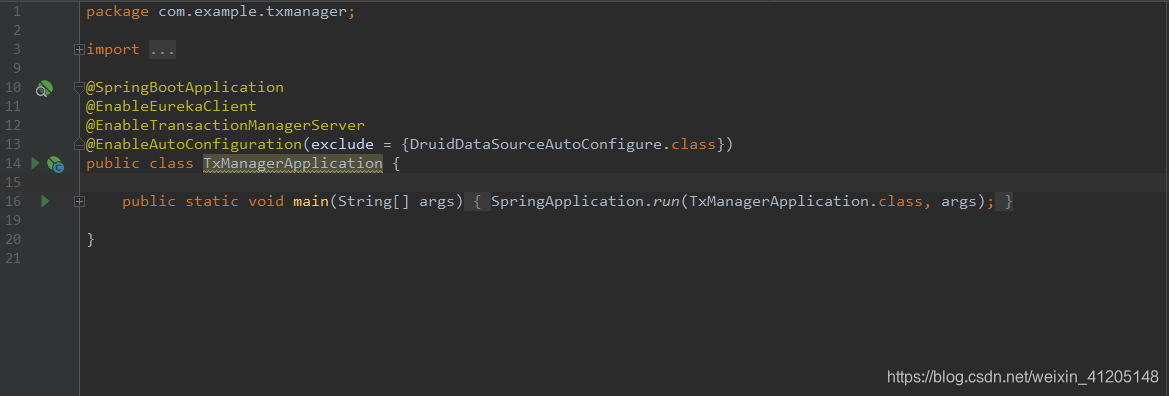Click the Spring bean gutter icon beside @SpringBootApplication

44,89
